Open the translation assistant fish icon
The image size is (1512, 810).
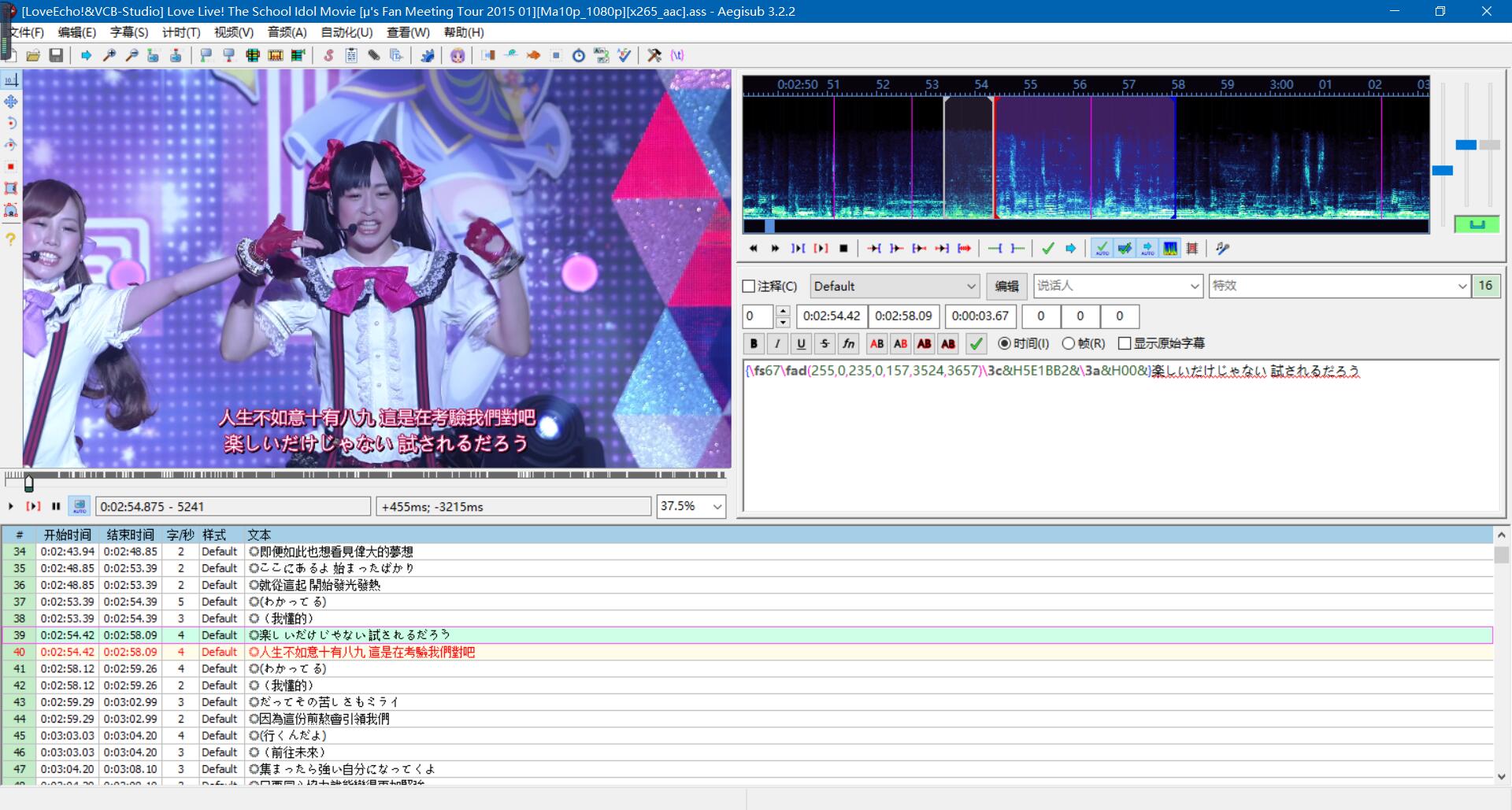pos(533,55)
